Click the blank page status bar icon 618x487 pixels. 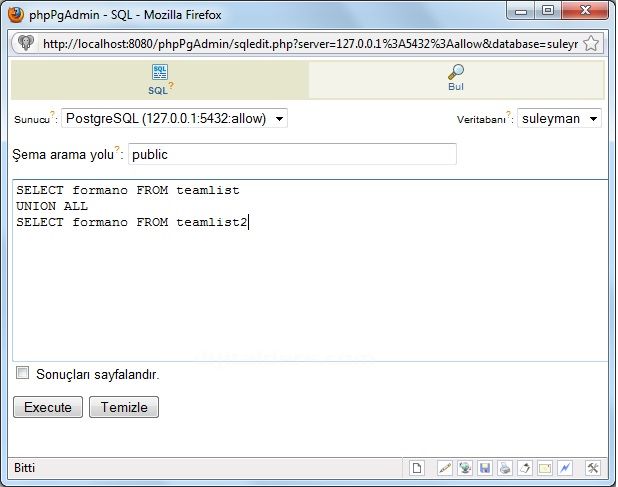pyautogui.click(x=417, y=468)
